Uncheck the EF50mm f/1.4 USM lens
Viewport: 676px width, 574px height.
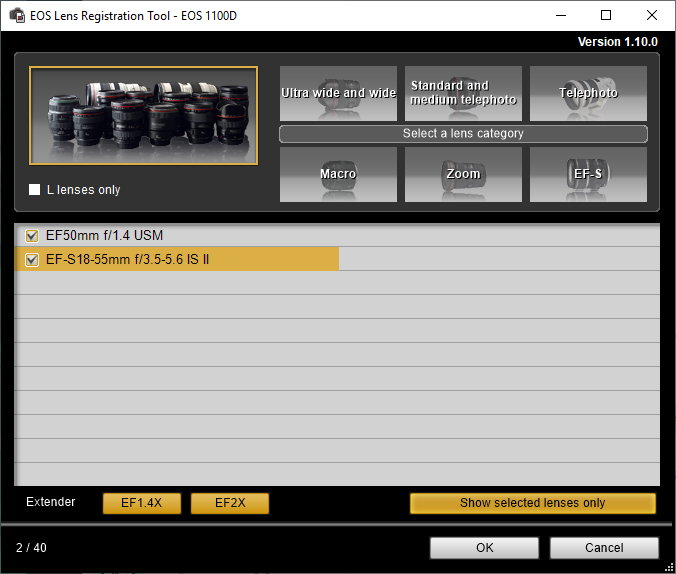pos(32,236)
